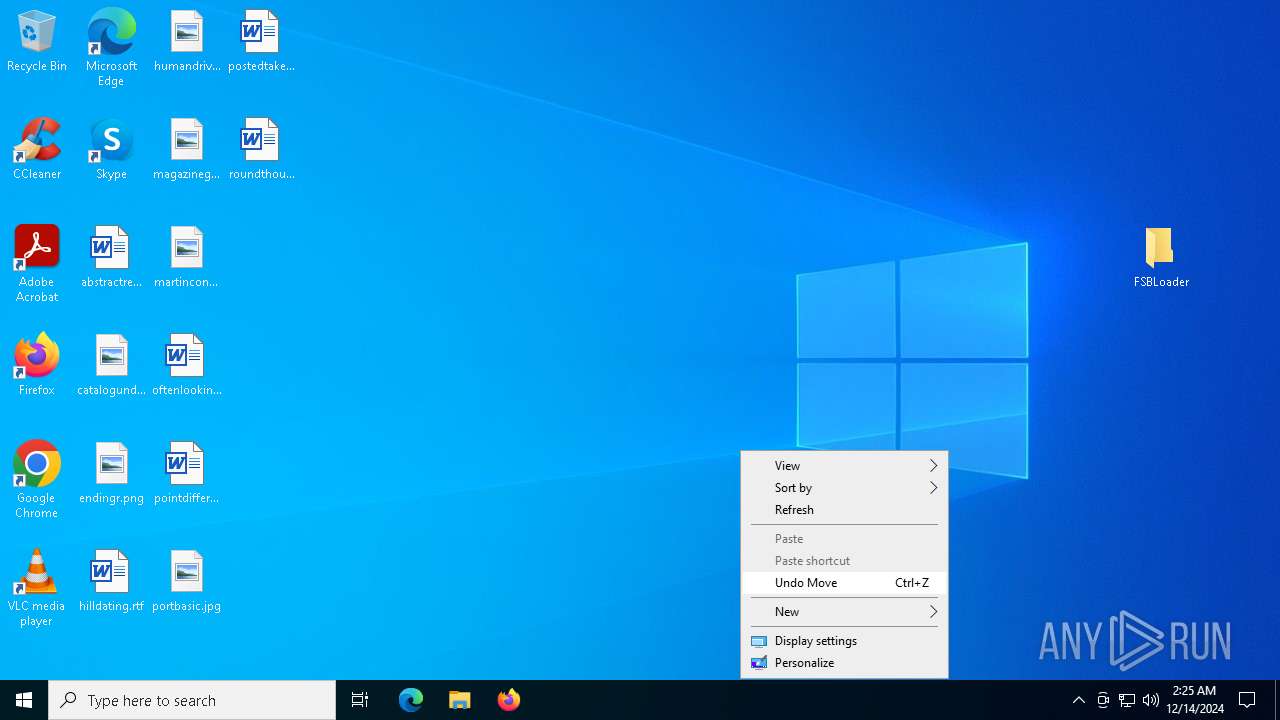Expand the New submenu
This screenshot has width=1280, height=720.
point(844,612)
